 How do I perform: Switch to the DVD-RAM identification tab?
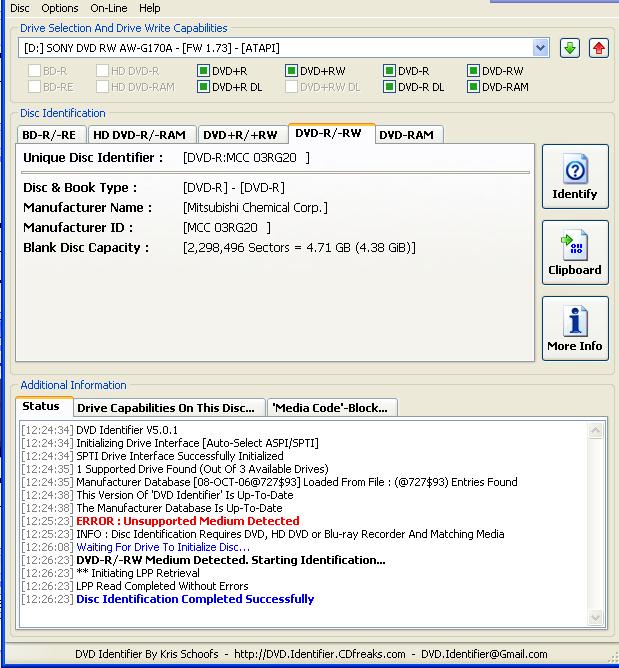tap(409, 135)
